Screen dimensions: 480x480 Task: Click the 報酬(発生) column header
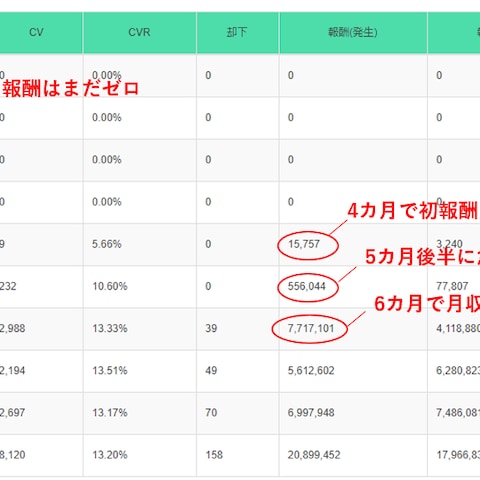[x=353, y=32]
